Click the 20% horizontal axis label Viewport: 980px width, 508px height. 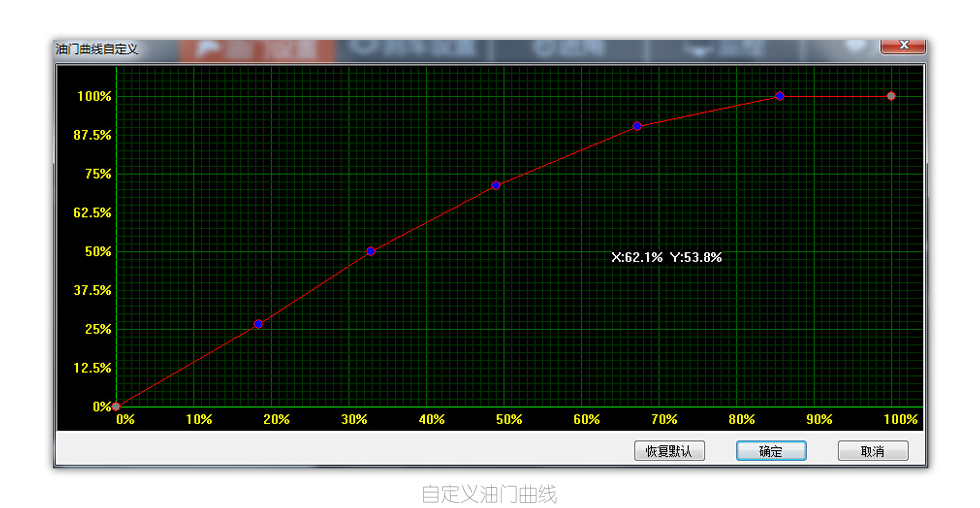(x=276, y=419)
